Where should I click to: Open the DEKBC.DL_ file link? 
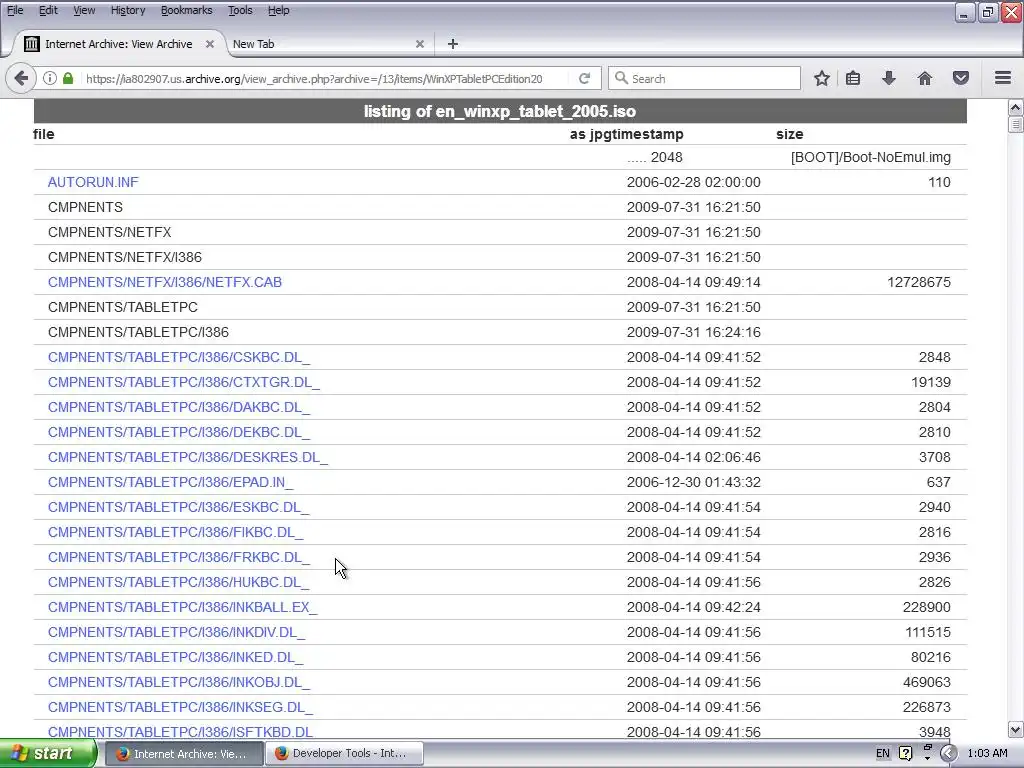179,432
